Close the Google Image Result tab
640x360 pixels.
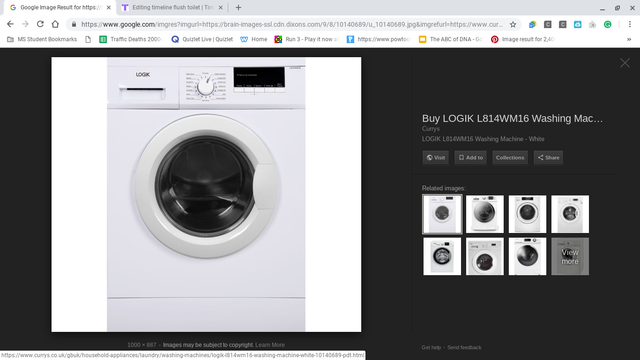click(x=109, y=7)
